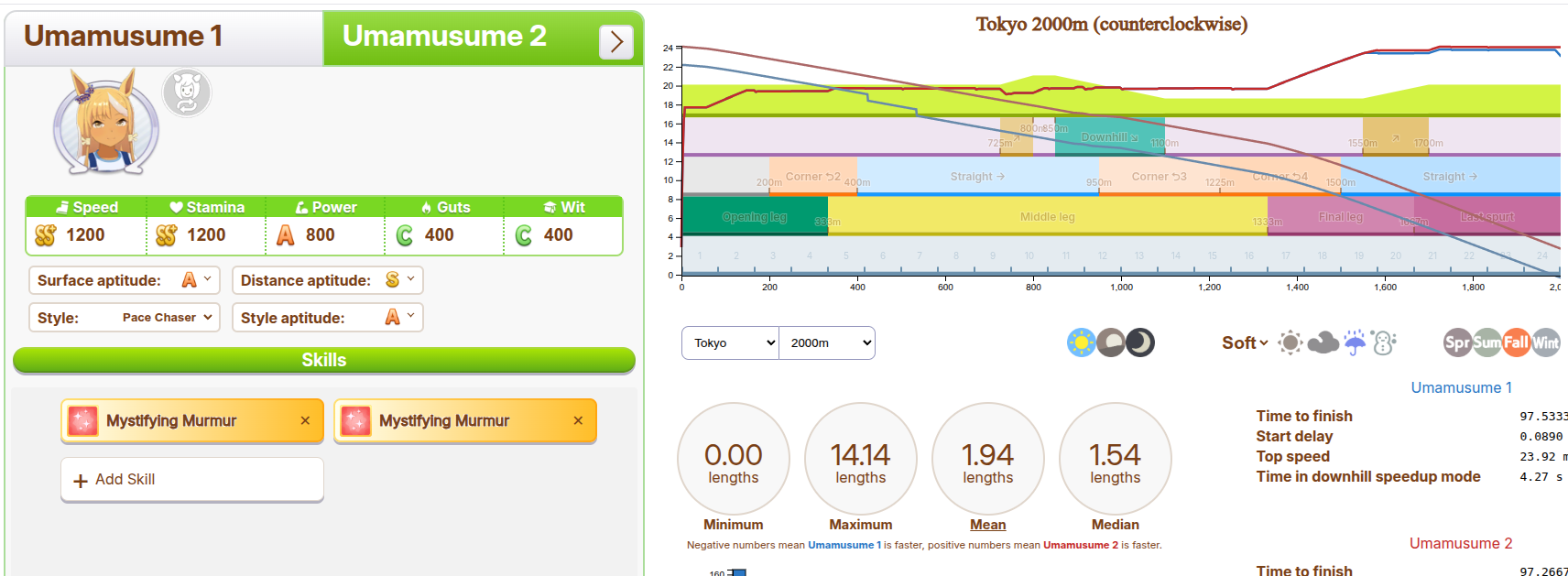This screenshot has width=1568, height=576.
Task: Open the 2000m distance dropdown
Action: pyautogui.click(x=827, y=343)
